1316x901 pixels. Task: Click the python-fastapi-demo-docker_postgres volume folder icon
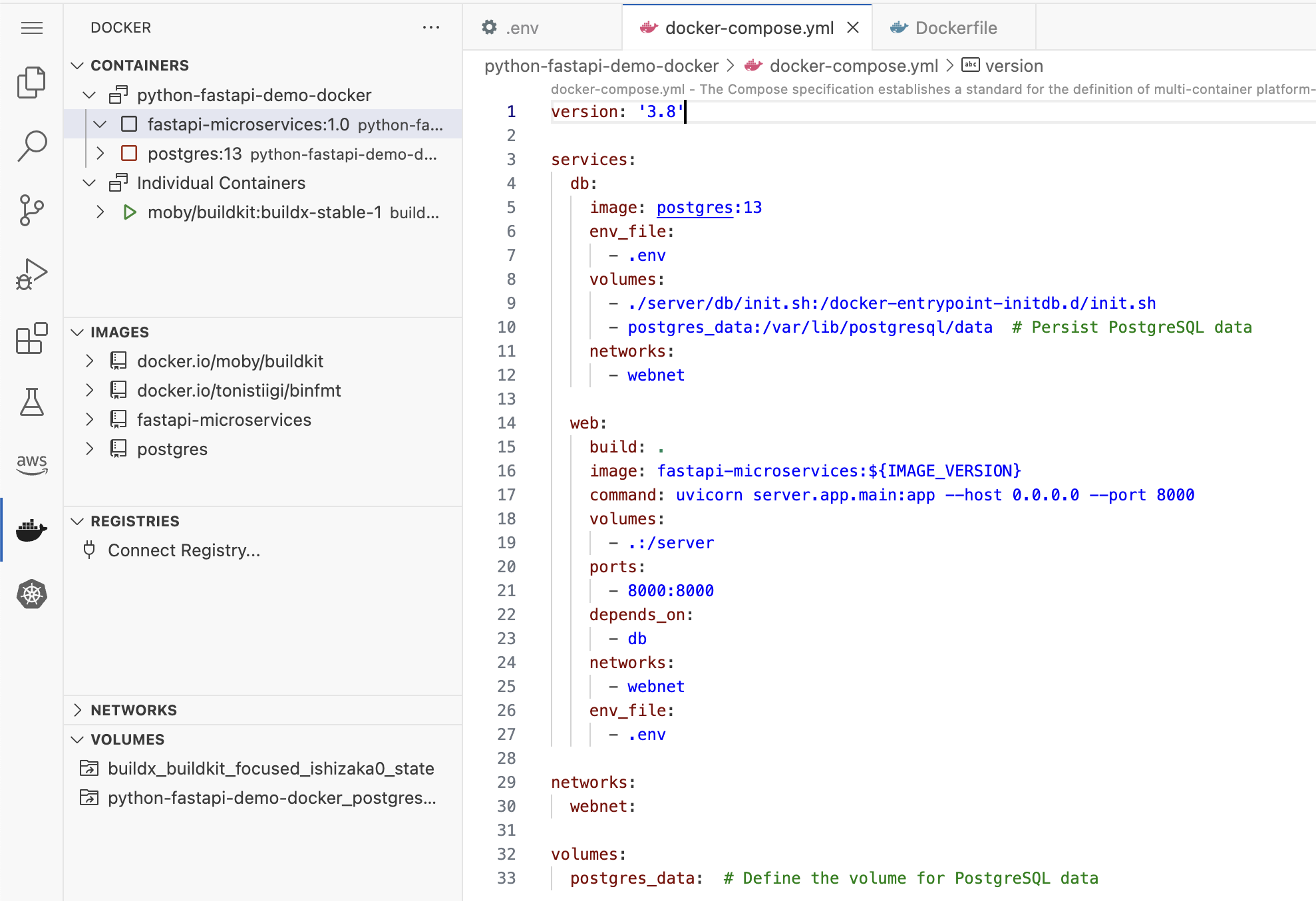pyautogui.click(x=89, y=798)
